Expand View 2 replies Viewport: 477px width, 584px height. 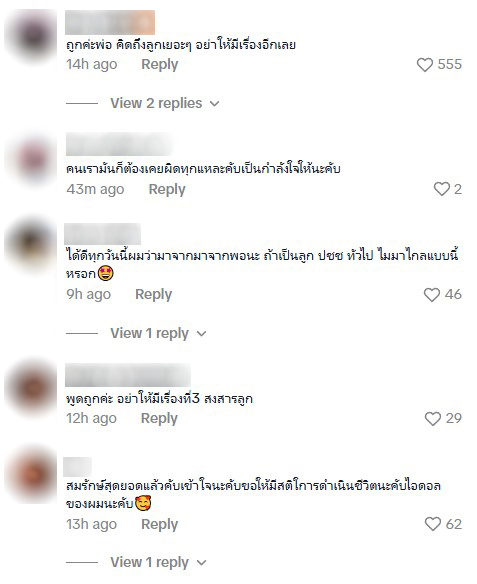tap(165, 103)
